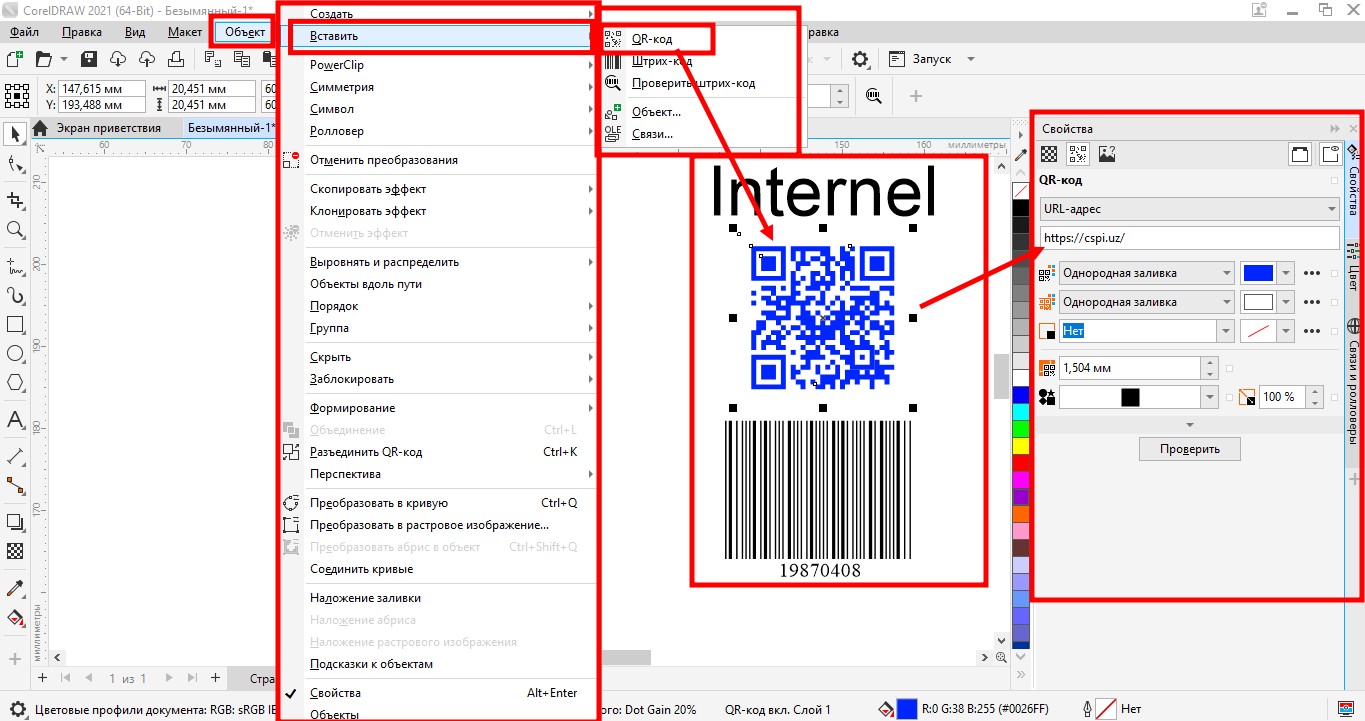
Task: Click the bitmap image icon in Properties
Action: click(x=1107, y=154)
